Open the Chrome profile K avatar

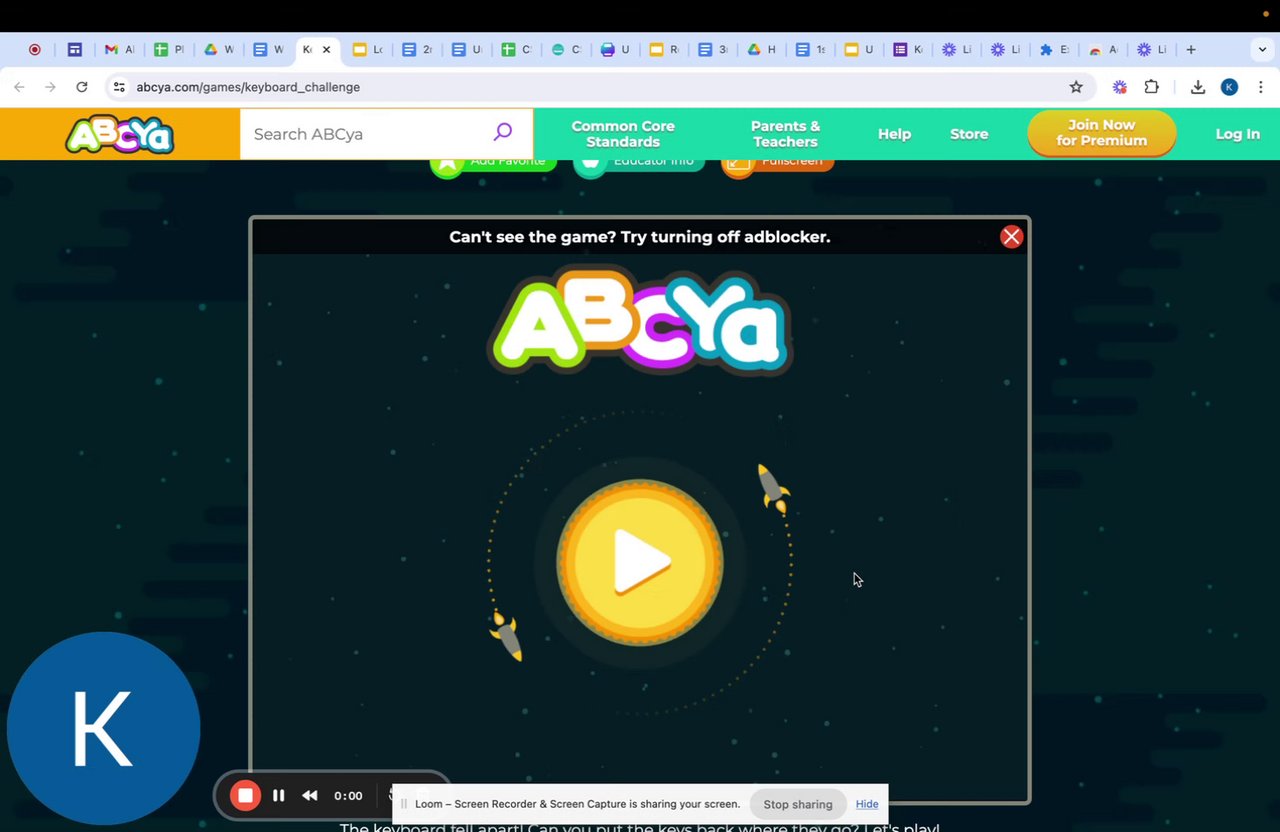point(1230,87)
